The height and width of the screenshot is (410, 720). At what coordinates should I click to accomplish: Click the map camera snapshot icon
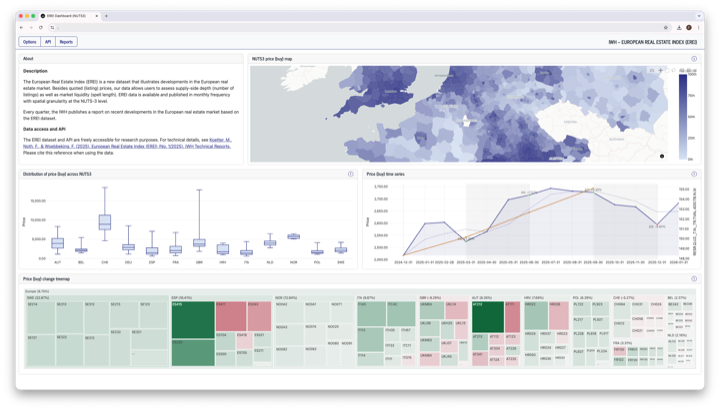pyautogui.click(x=649, y=70)
